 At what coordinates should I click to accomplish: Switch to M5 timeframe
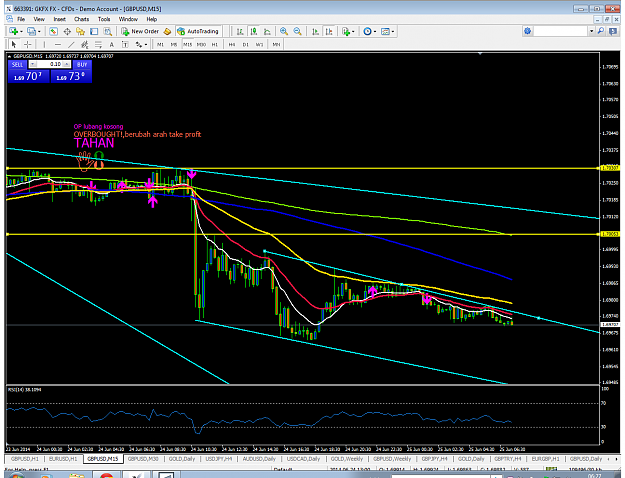click(x=174, y=44)
